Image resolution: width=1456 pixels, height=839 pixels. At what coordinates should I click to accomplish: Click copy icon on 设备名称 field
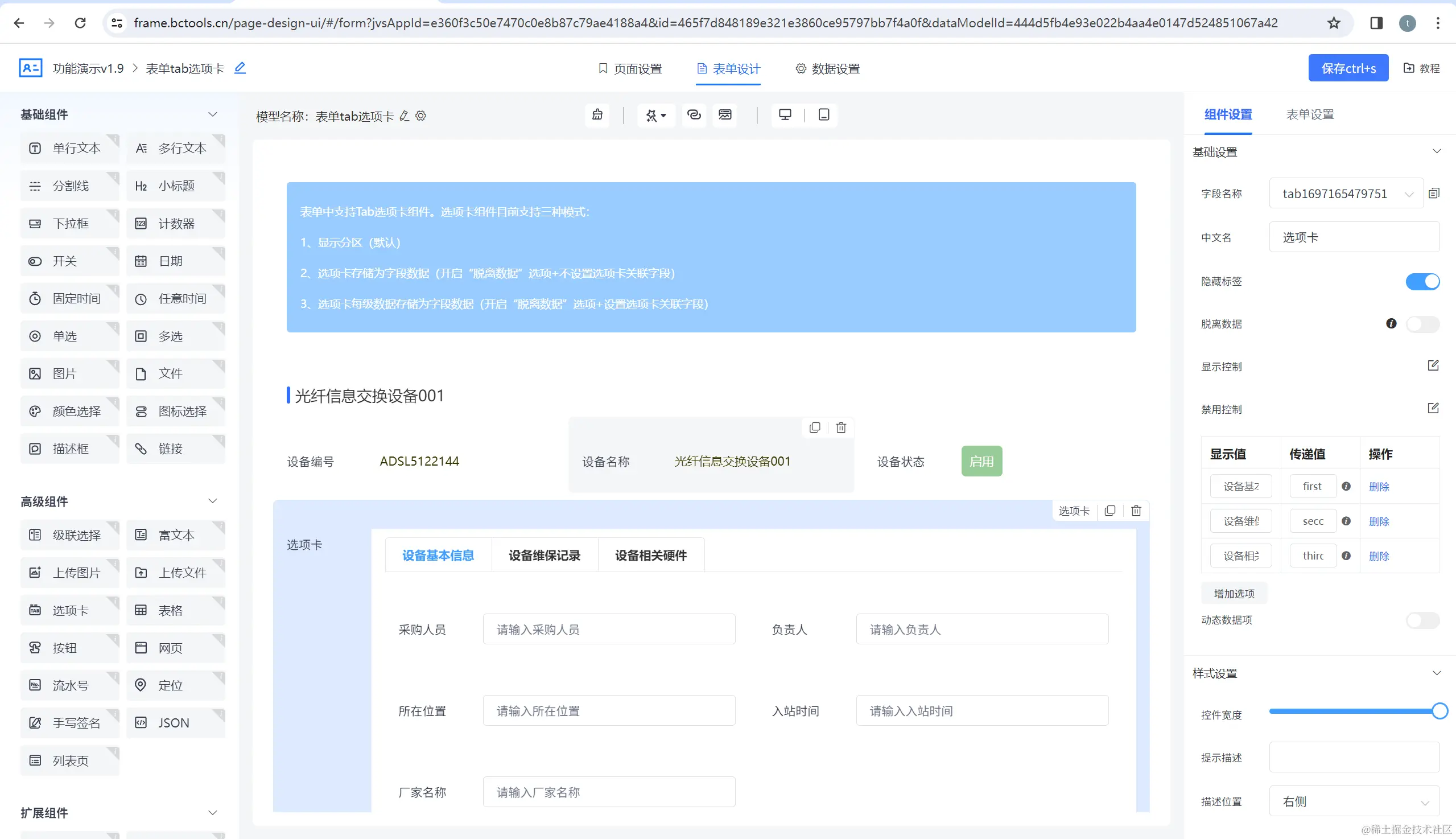pyautogui.click(x=814, y=427)
